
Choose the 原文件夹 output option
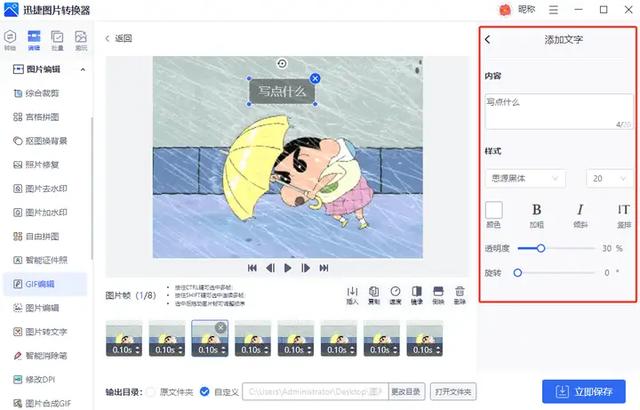(151, 392)
